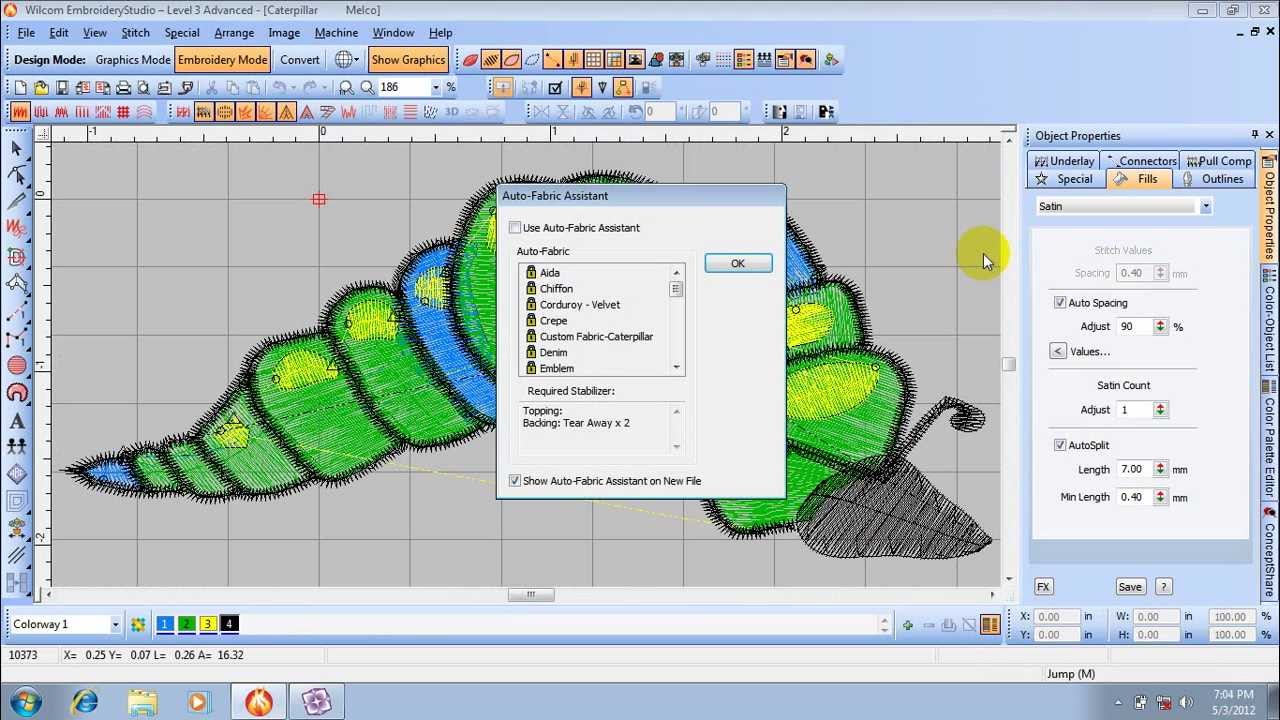
Task: Select the nested-squares Offsets tool
Action: tap(17, 501)
